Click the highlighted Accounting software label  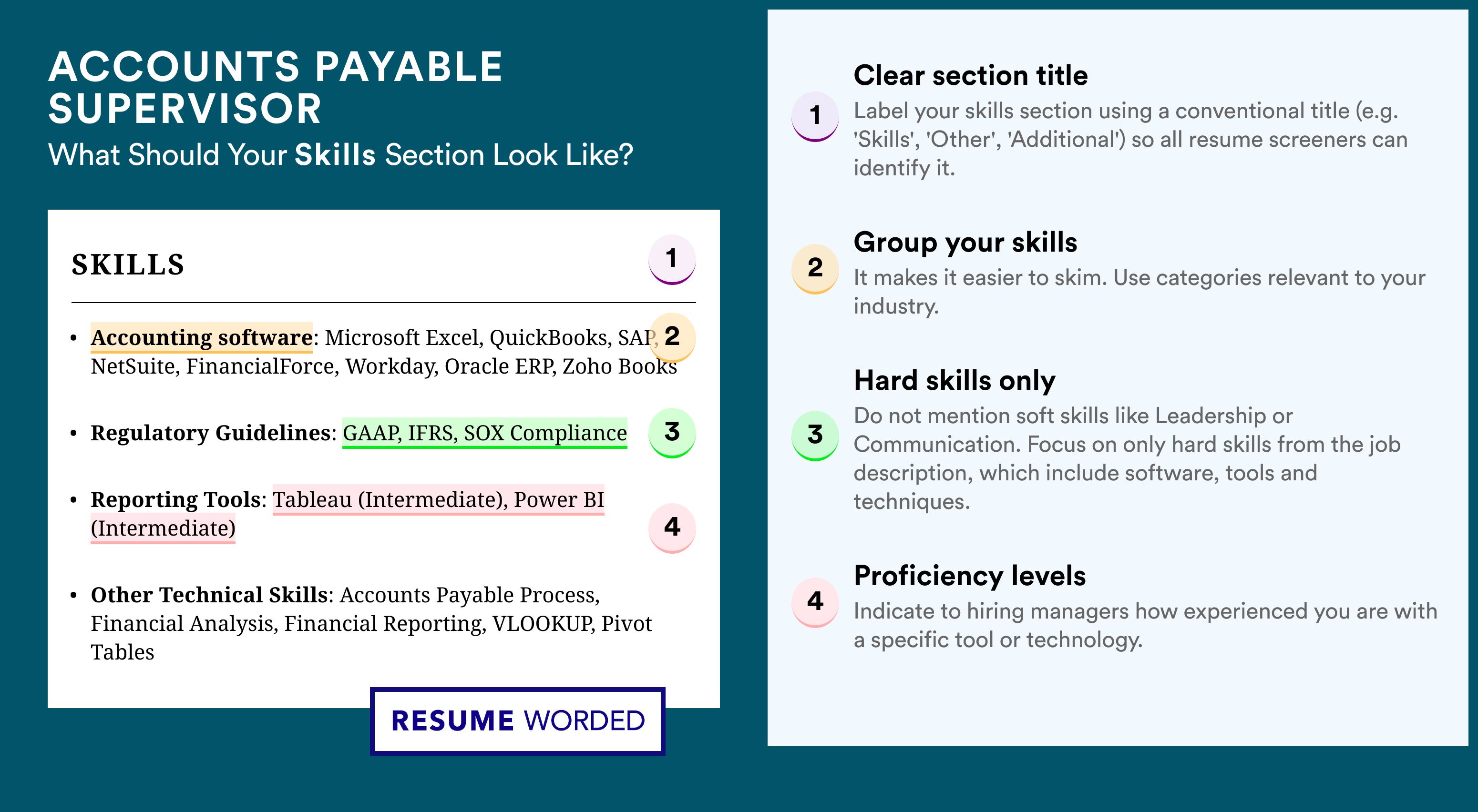click(x=201, y=337)
